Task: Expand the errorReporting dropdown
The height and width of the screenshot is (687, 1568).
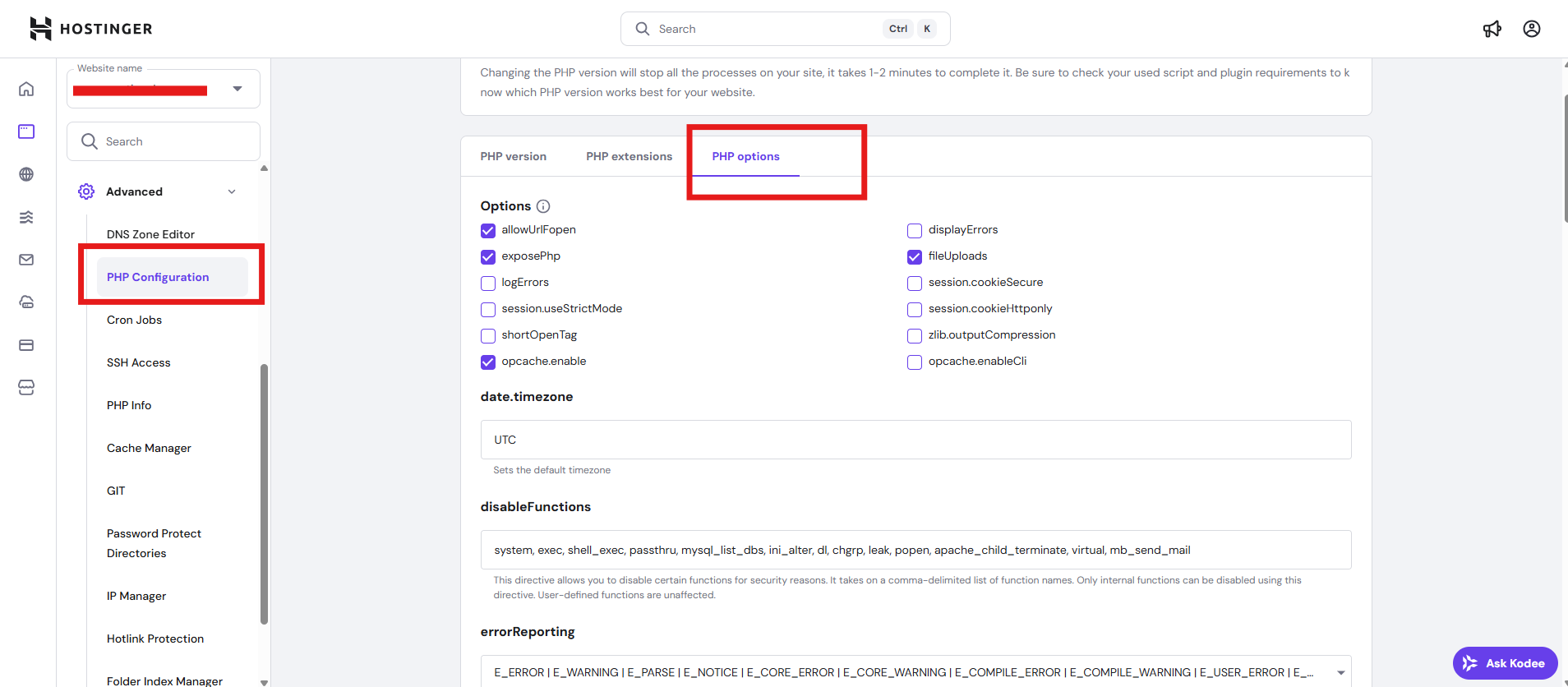Action: [x=1340, y=672]
